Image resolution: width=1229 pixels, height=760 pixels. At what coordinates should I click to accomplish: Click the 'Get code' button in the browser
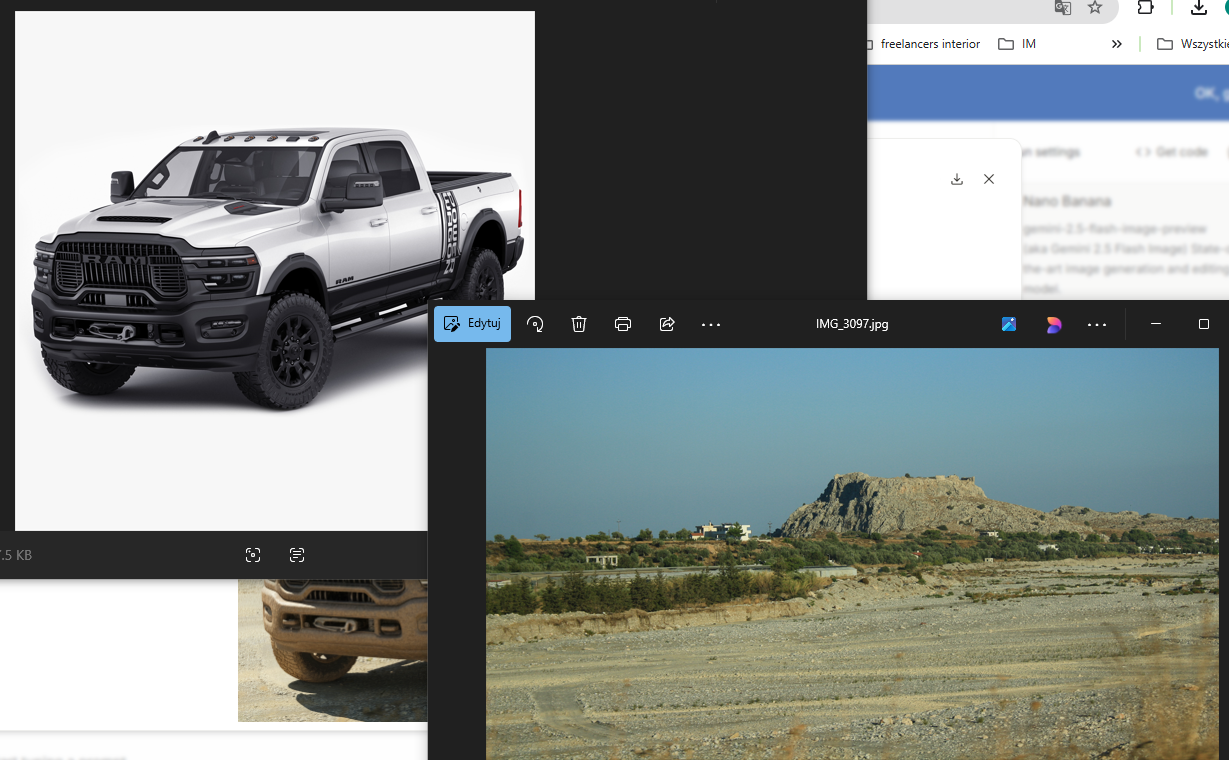(x=1172, y=152)
